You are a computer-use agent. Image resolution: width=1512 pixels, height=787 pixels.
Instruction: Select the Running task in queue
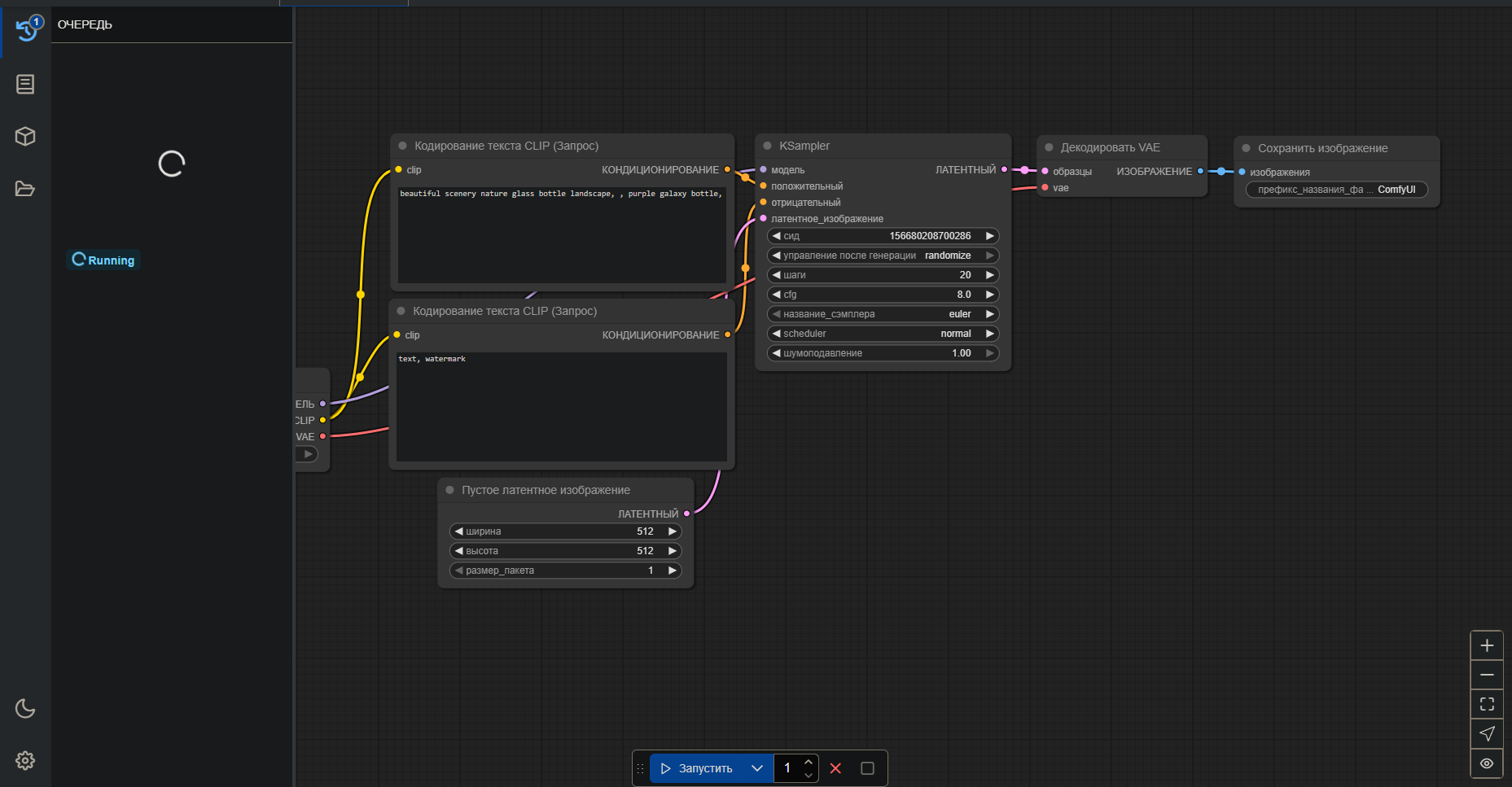point(103,260)
